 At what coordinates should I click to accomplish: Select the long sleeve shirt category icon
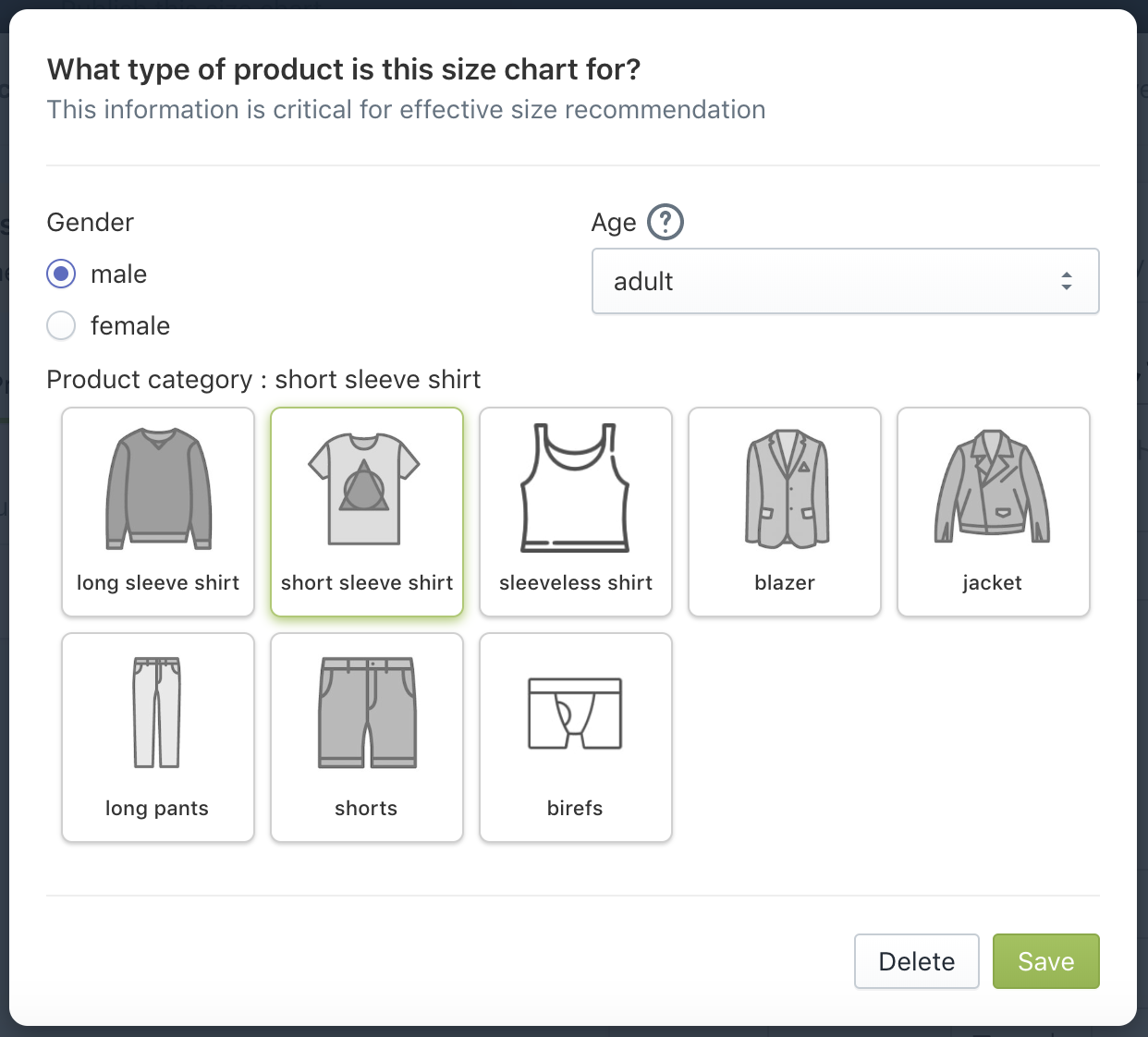tap(157, 512)
